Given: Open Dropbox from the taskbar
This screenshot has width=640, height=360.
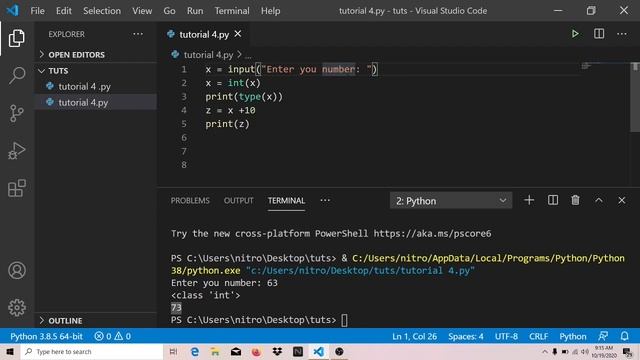Looking at the screenshot, I should 277,352.
